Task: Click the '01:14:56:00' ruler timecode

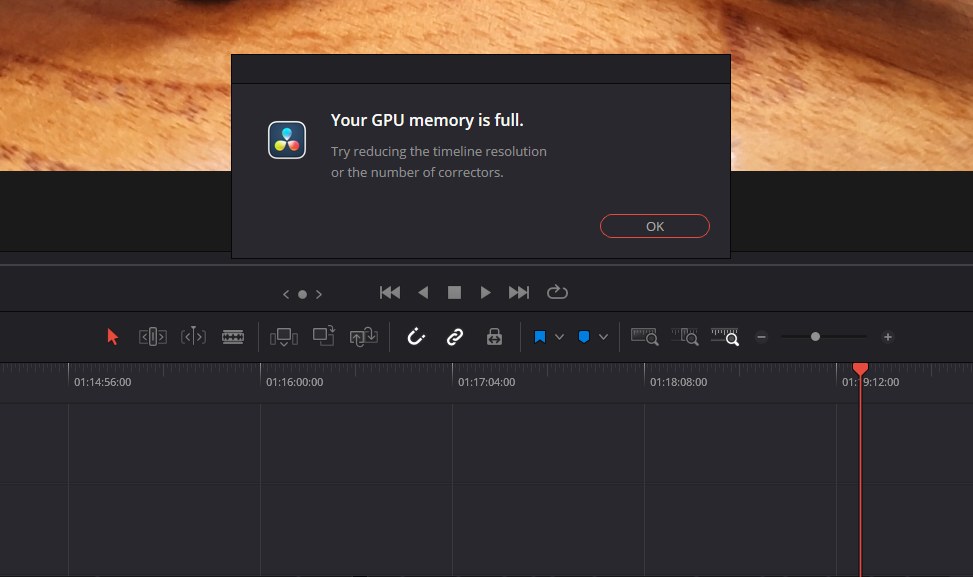Action: pyautogui.click(x=102, y=382)
